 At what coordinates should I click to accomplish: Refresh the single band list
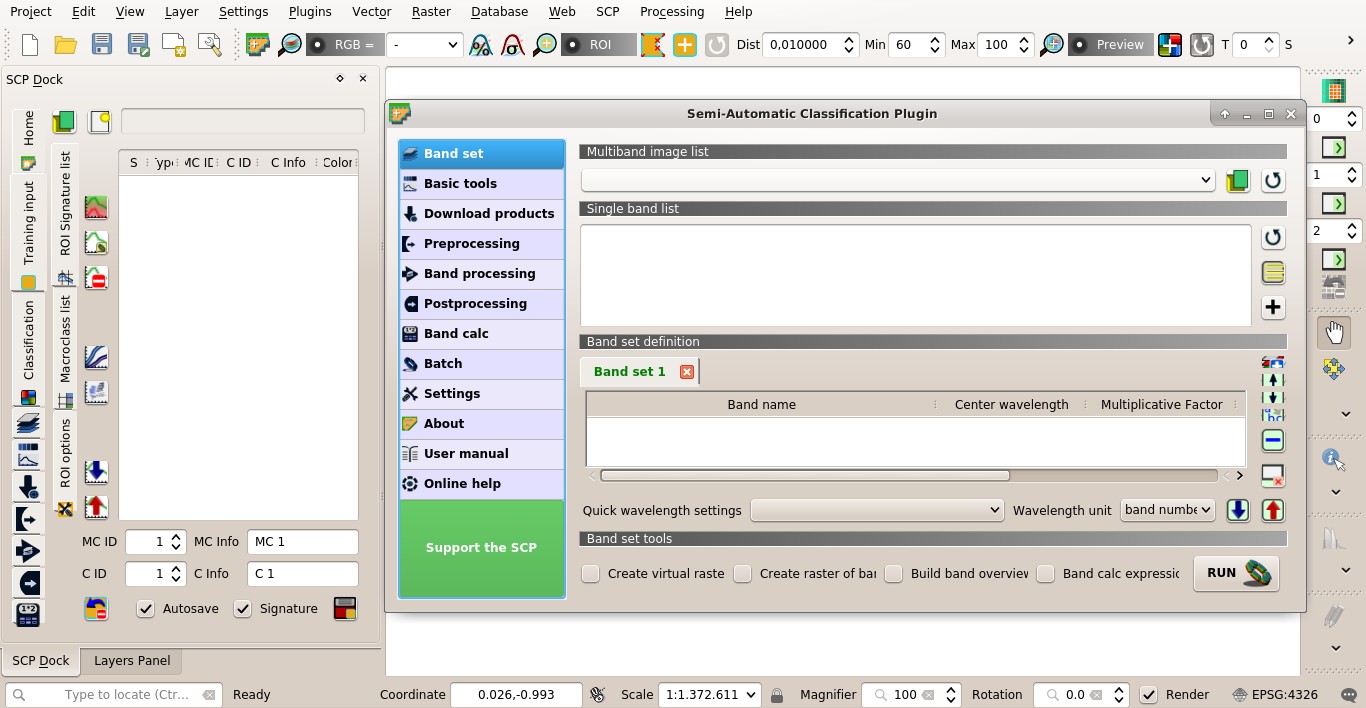pos(1272,237)
